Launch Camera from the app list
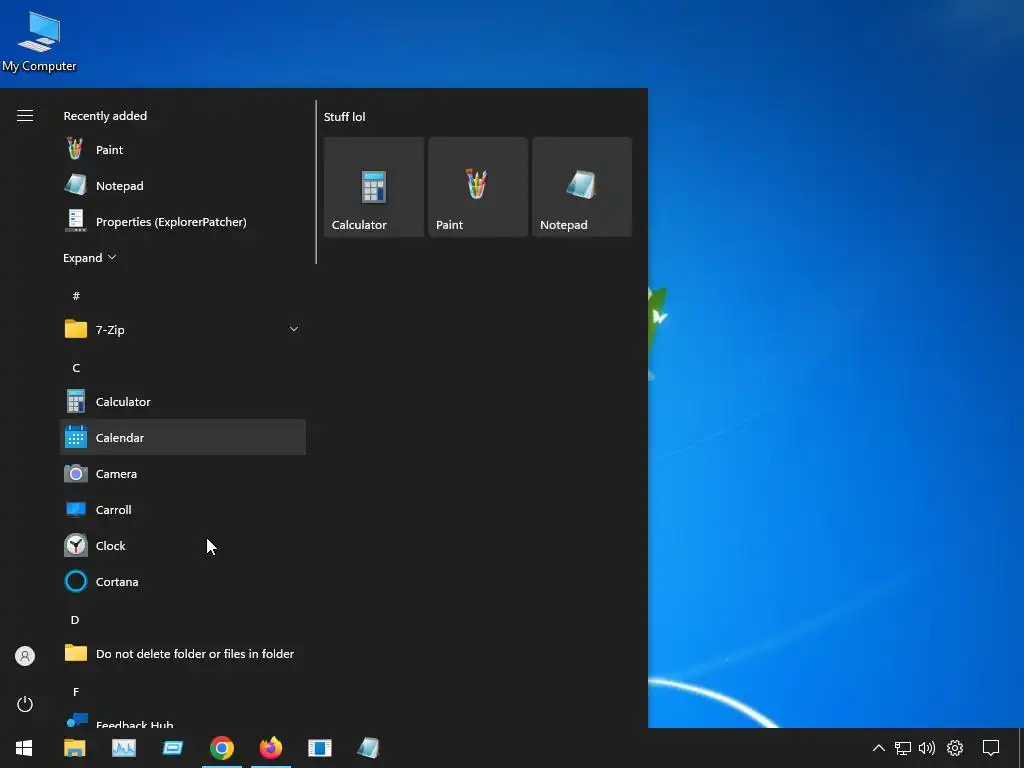 click(183, 473)
